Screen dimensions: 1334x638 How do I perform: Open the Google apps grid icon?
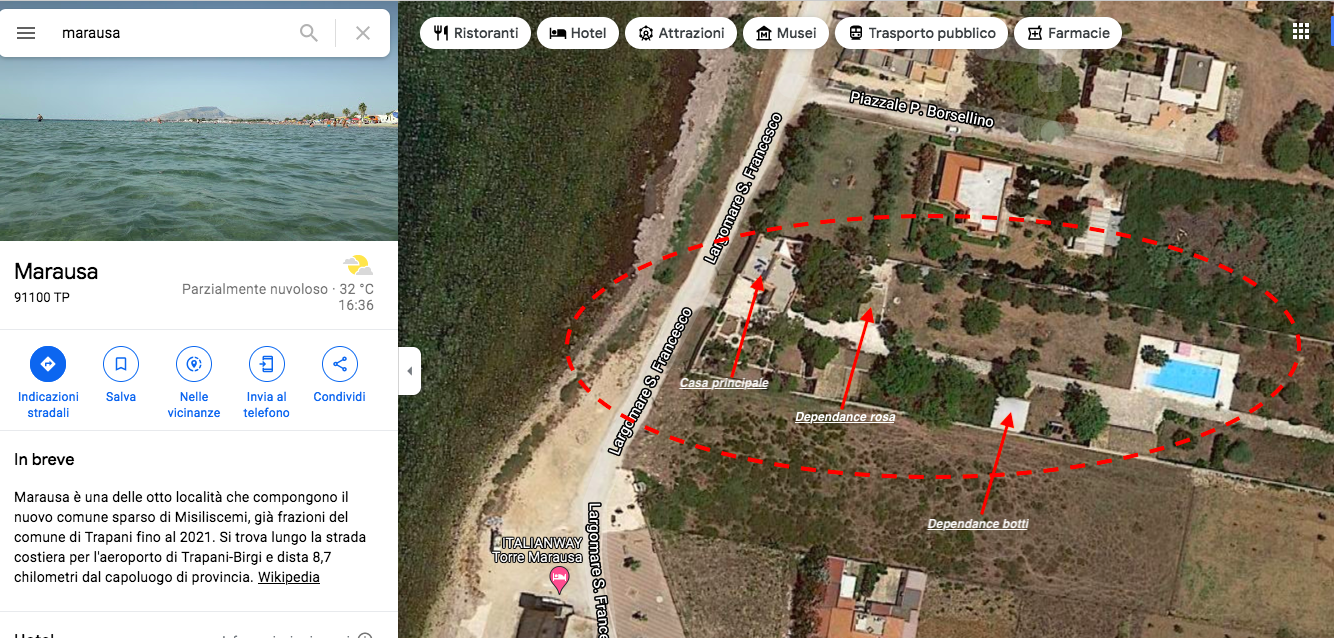pos(1301,31)
